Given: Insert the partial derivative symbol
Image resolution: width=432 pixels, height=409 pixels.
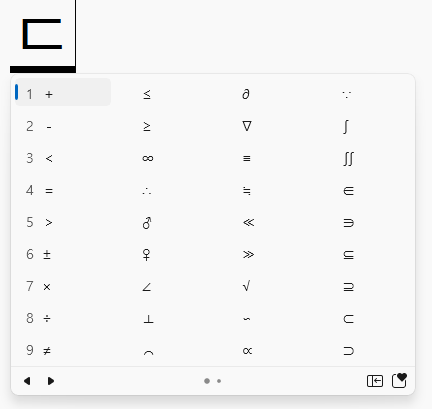Looking at the screenshot, I should 246,94.
